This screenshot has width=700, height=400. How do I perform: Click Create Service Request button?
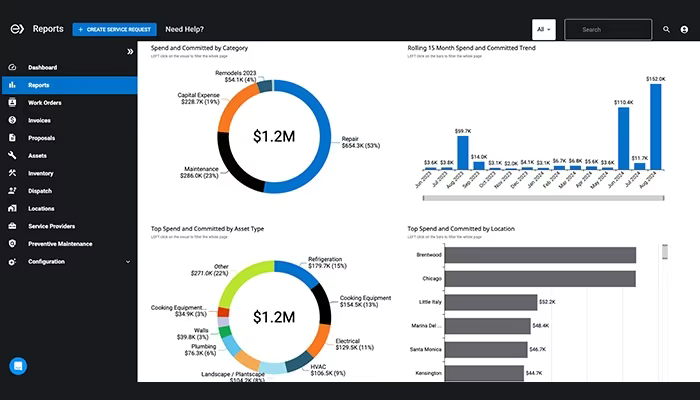pyautogui.click(x=114, y=29)
